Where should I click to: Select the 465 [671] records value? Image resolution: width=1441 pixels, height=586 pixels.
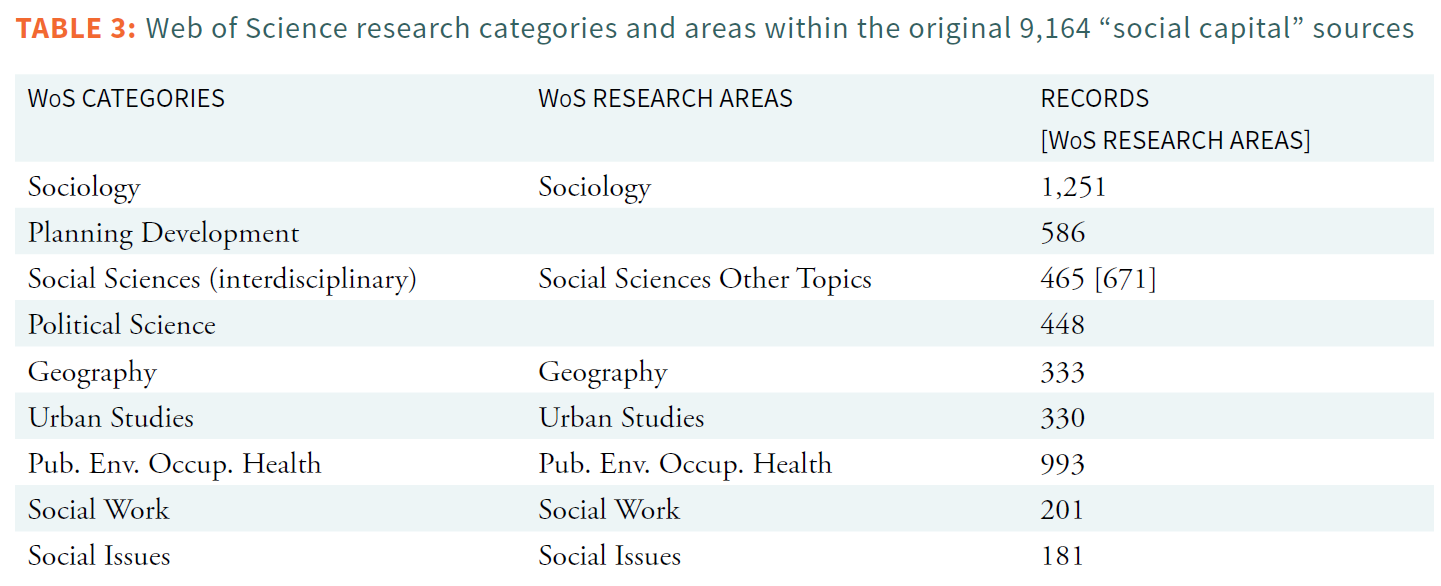pyautogui.click(x=1097, y=279)
